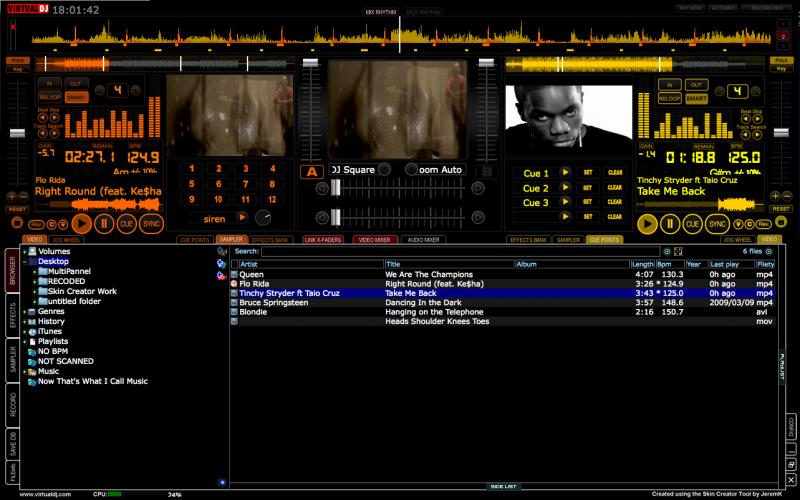Image resolution: width=800 pixels, height=500 pixels.
Task: Click CUE on the right yellow deck
Action: point(692,224)
